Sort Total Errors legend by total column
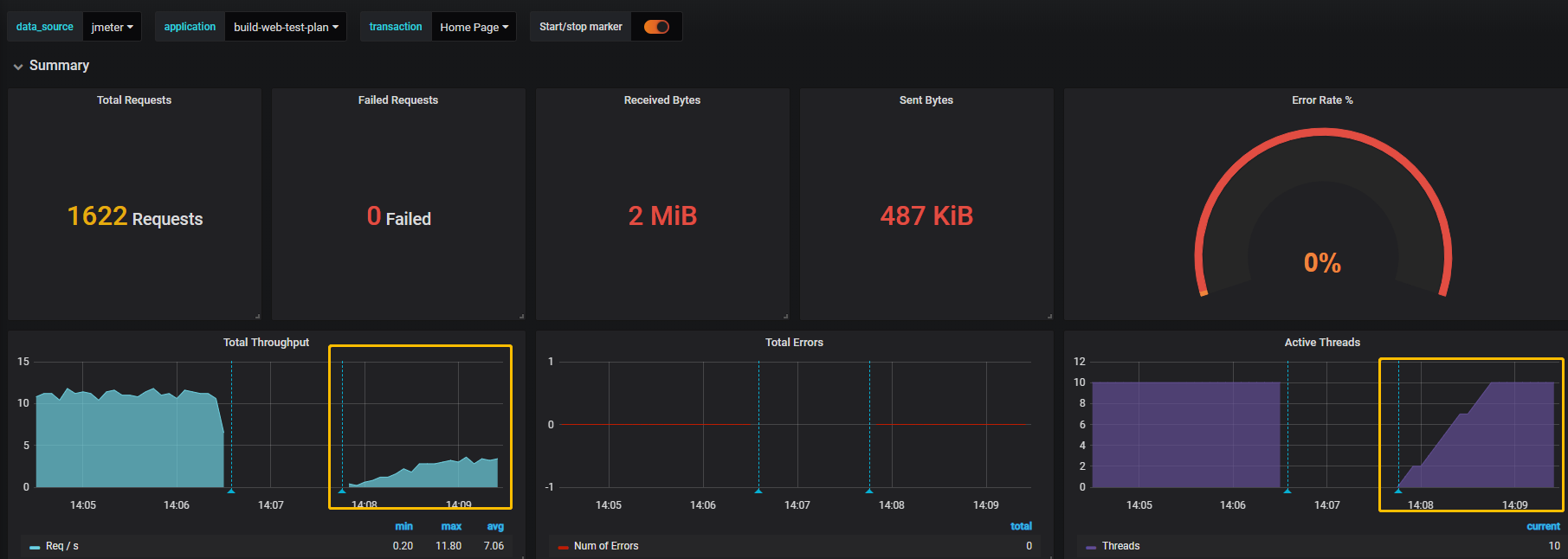 pos(1021,526)
